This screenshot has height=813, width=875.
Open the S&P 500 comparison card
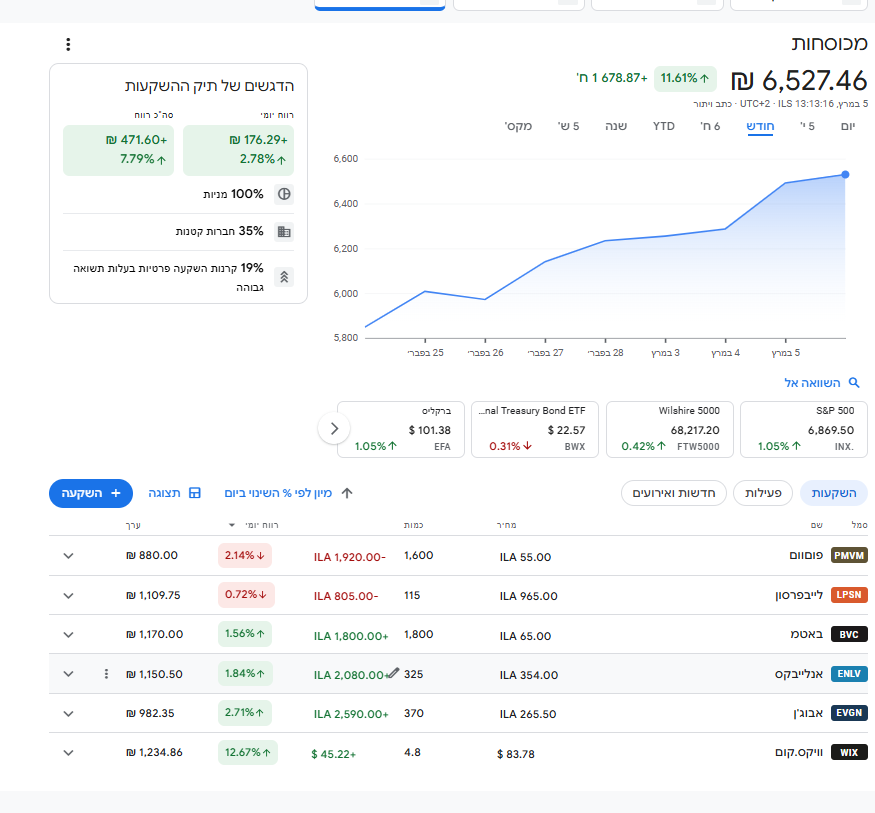pos(803,430)
